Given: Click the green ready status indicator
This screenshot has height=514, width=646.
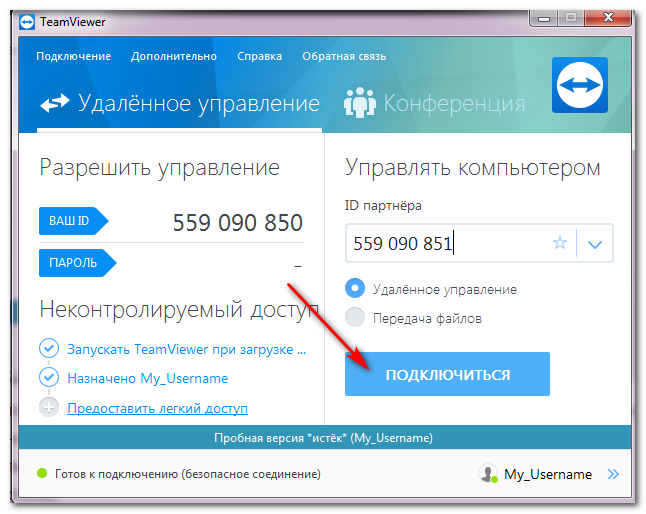Looking at the screenshot, I should 42,473.
